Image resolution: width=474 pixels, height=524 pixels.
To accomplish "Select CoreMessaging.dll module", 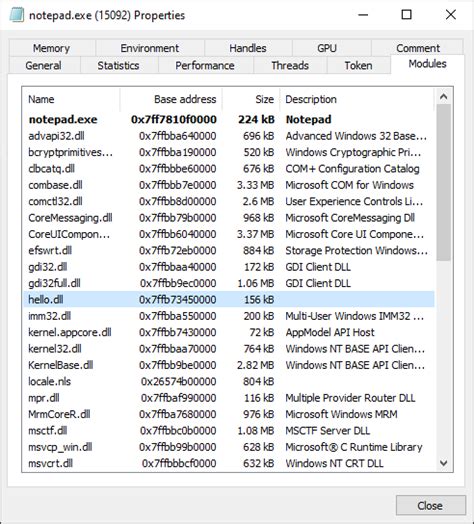I will point(229,218).
